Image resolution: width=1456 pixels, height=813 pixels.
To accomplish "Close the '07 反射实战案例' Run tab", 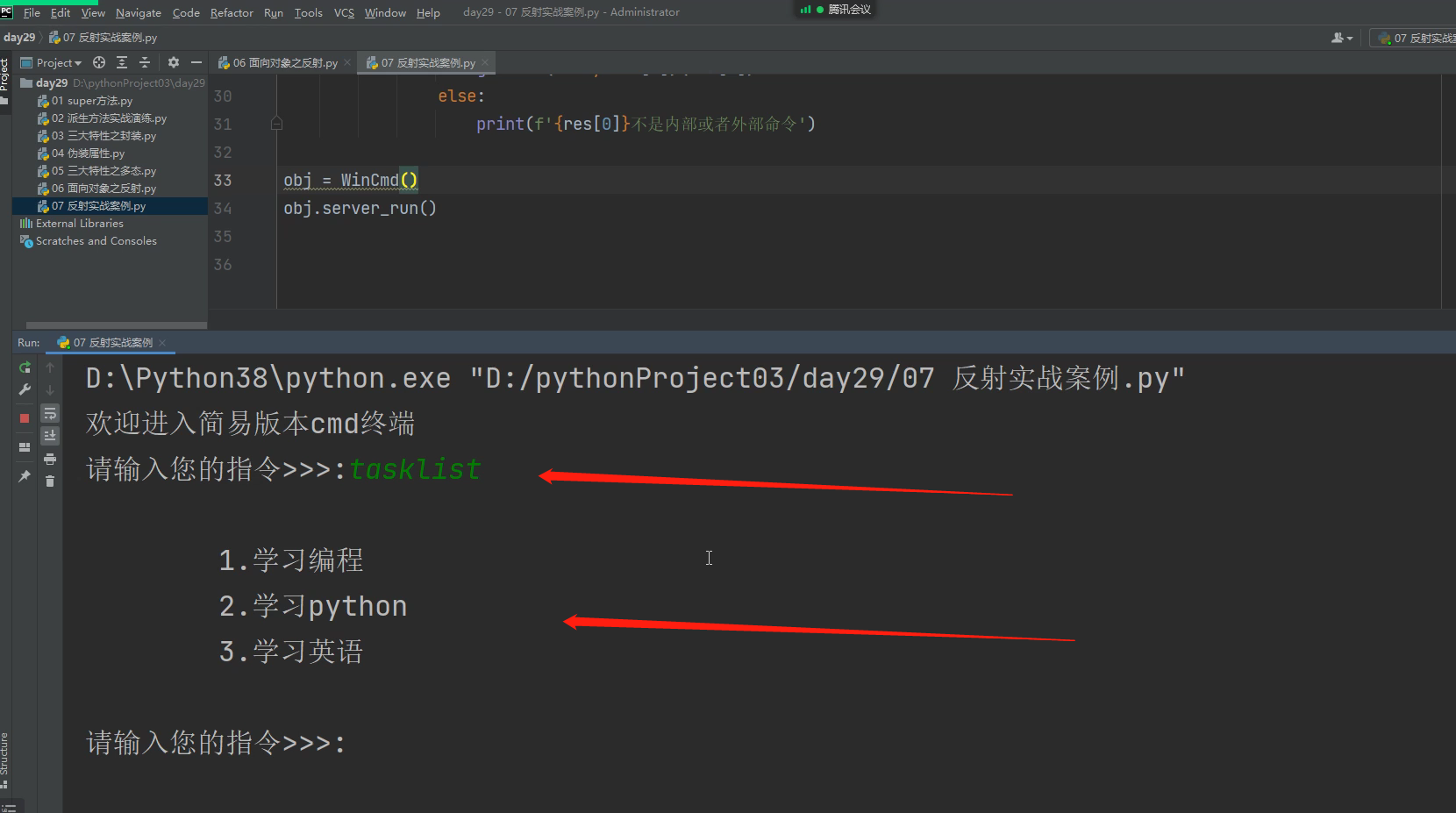I will click(x=162, y=343).
